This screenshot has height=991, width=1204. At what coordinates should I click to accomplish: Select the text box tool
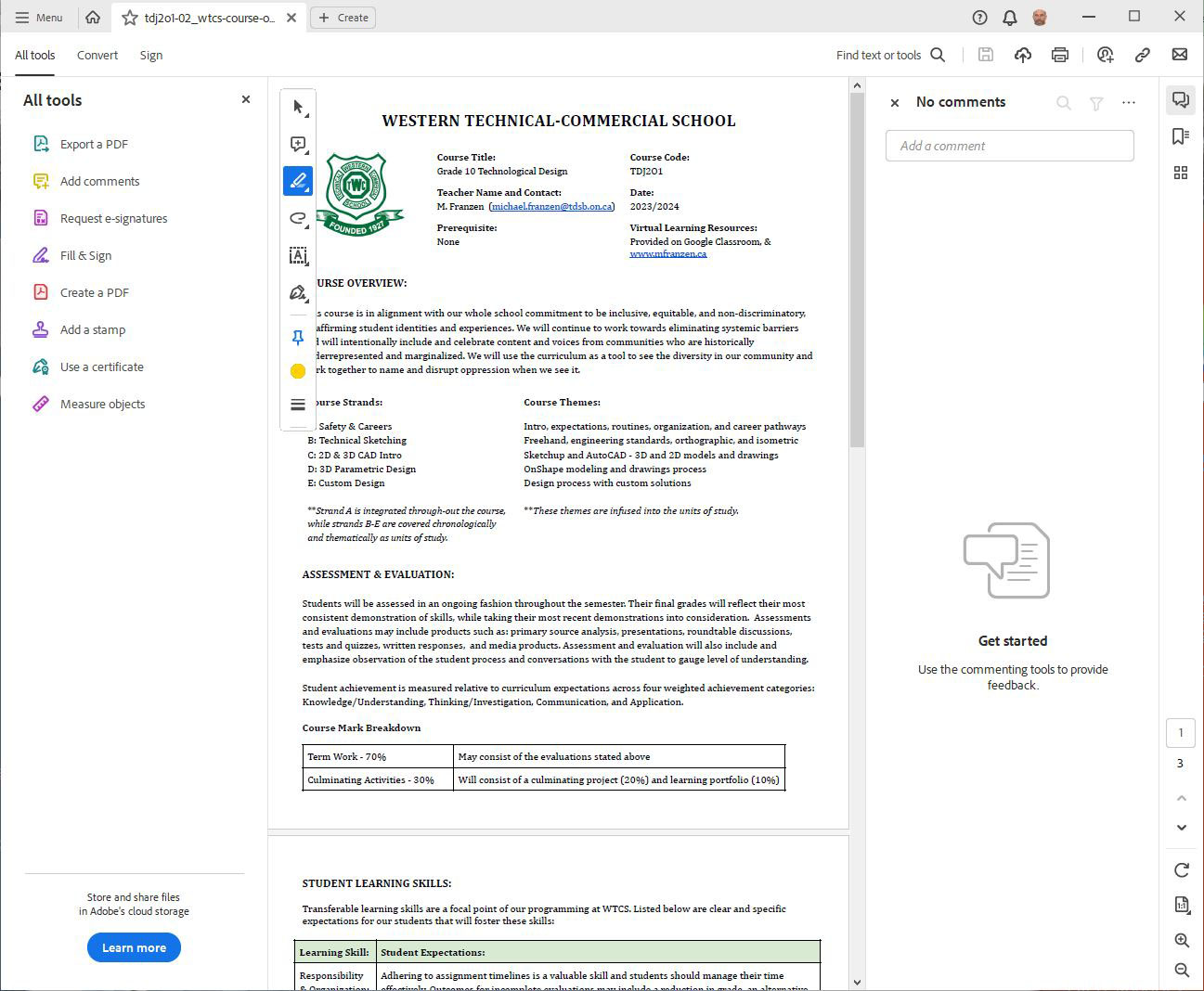[298, 256]
